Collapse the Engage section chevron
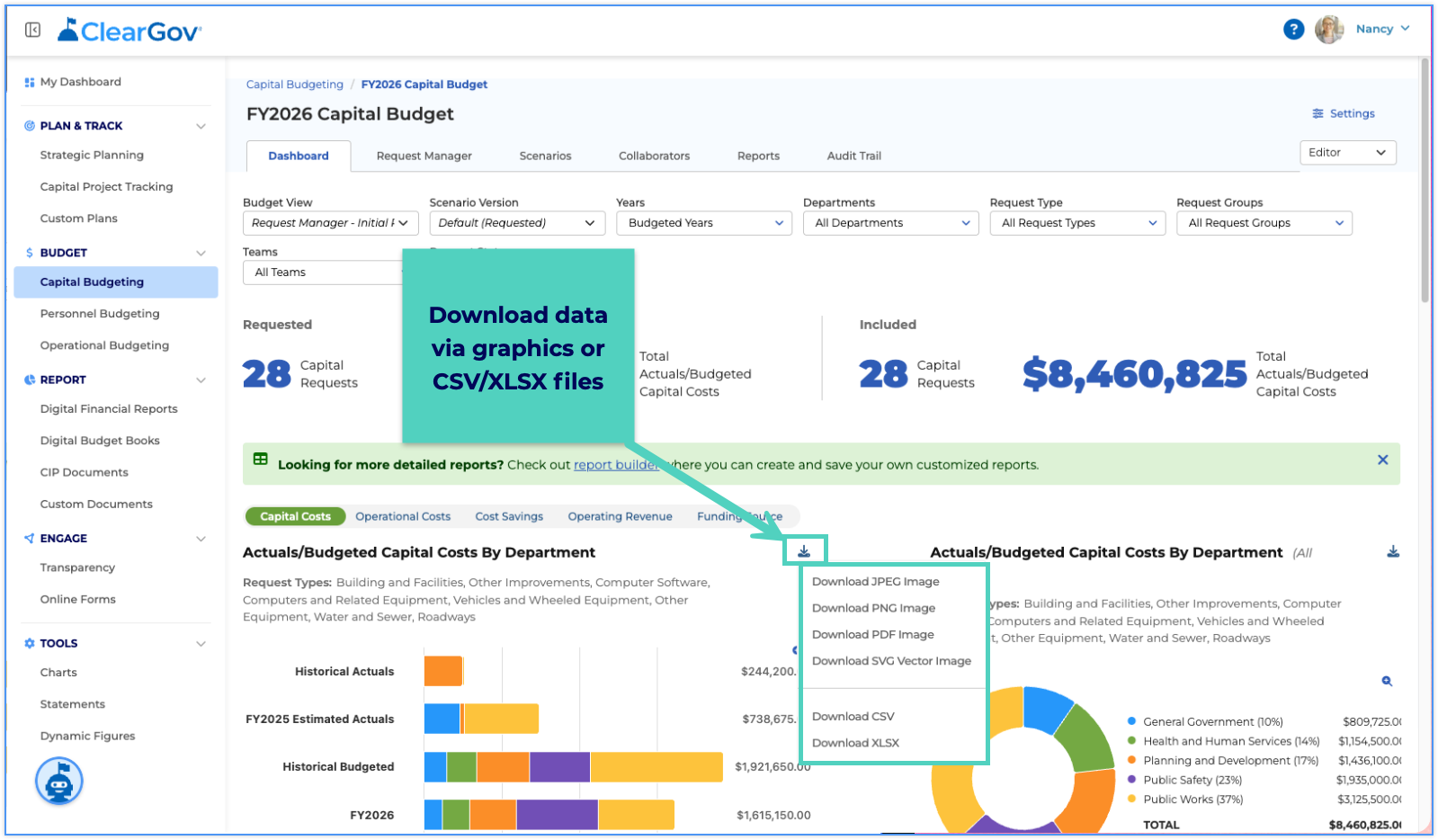Image resolution: width=1438 pixels, height=840 pixels. [x=201, y=539]
